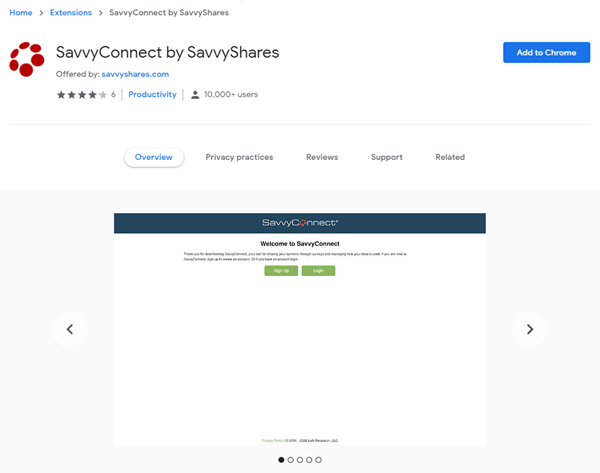Click the users person icon
Viewport: 600px width, 473px height.
tap(195, 95)
